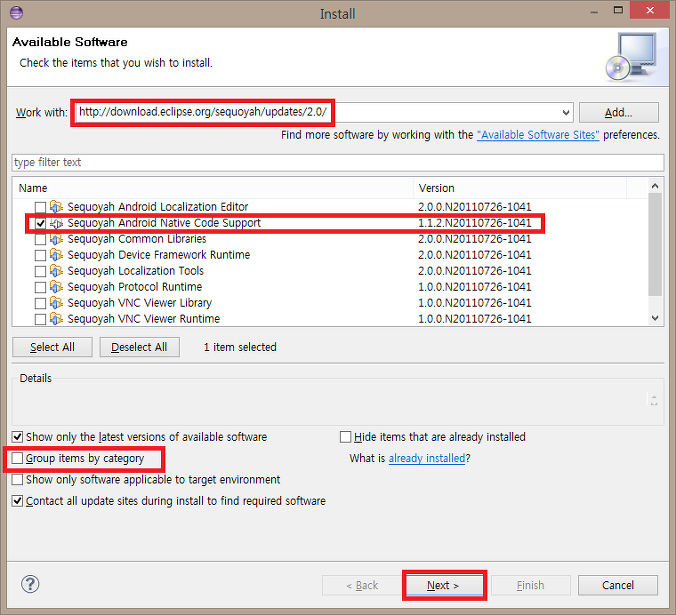Enable Group items by category

(x=17, y=458)
